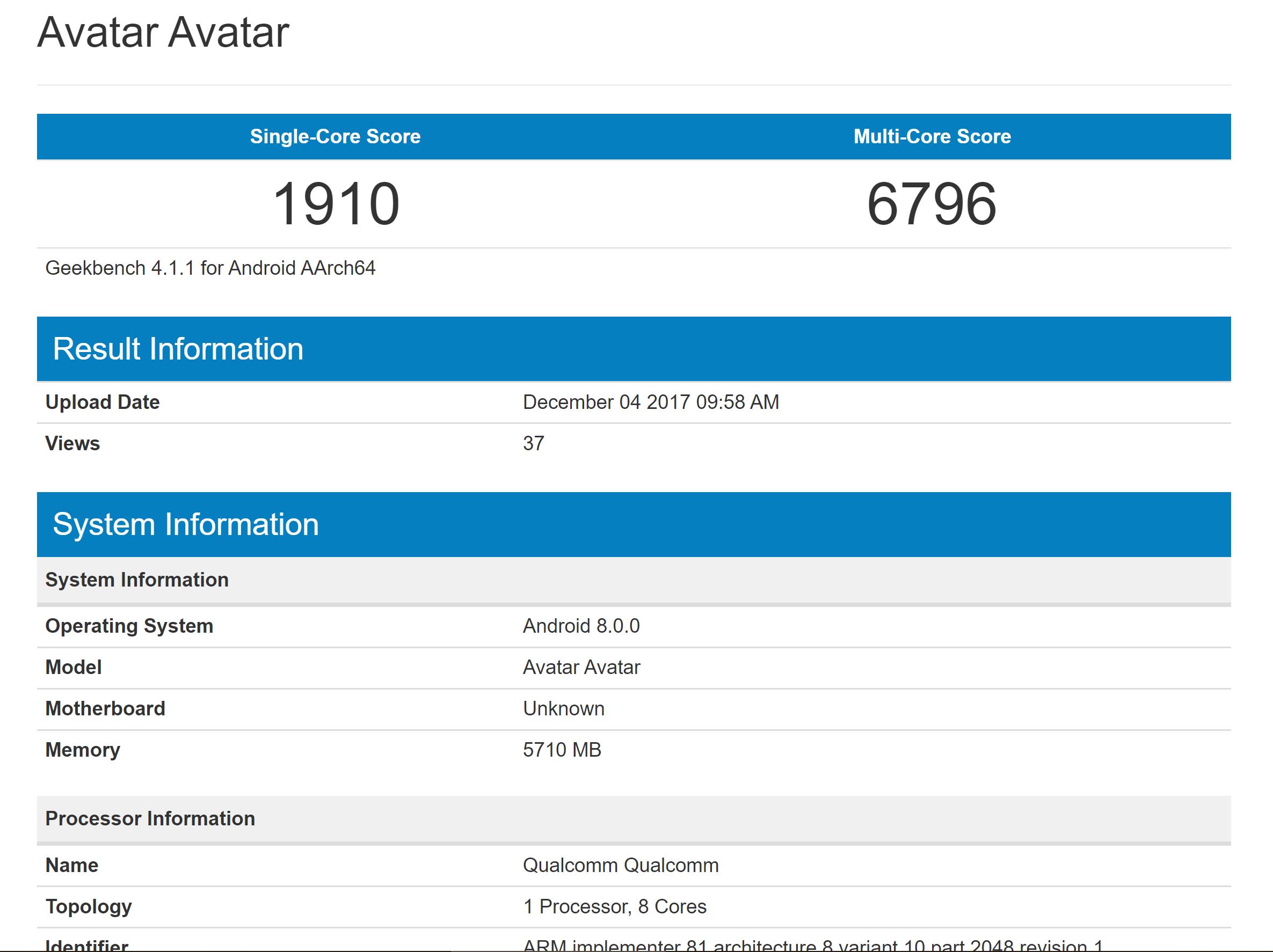Click the Motherboard value Unknown
Viewport: 1273px width, 952px height.
[563, 709]
